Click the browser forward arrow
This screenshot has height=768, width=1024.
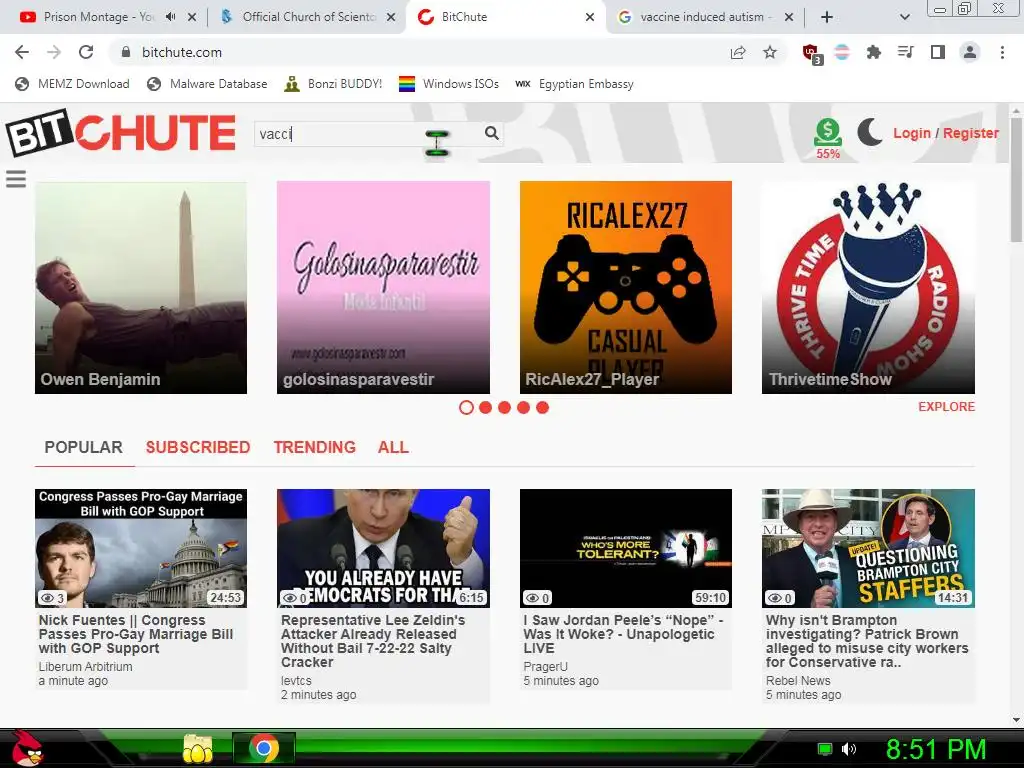54,52
